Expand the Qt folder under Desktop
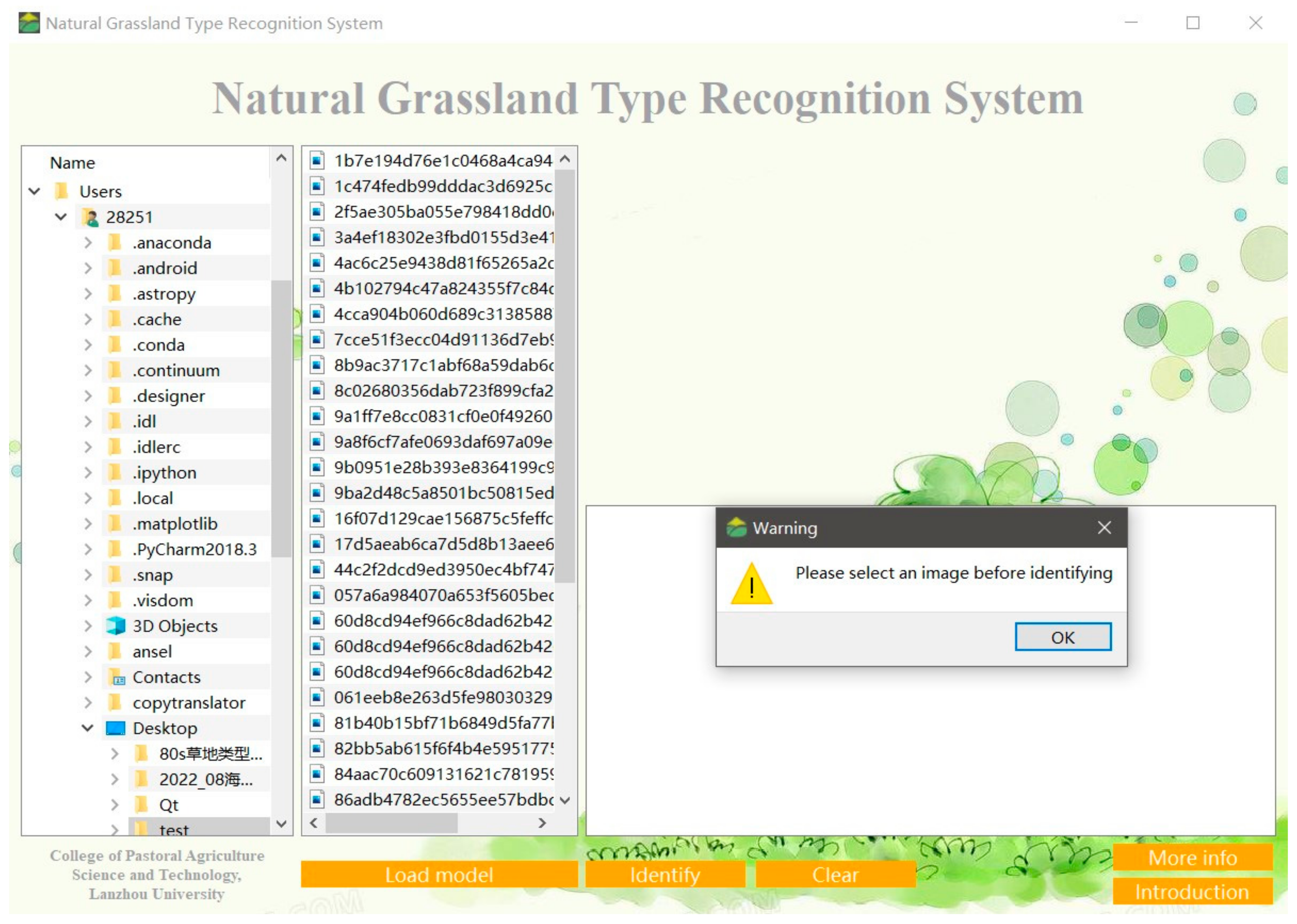The image size is (1297, 924). click(114, 805)
